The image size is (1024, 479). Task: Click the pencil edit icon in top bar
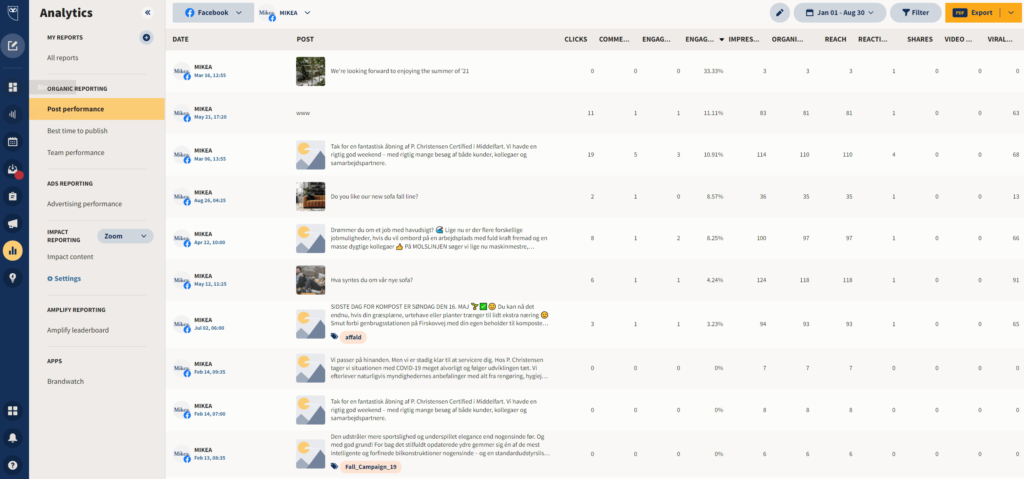pos(780,13)
